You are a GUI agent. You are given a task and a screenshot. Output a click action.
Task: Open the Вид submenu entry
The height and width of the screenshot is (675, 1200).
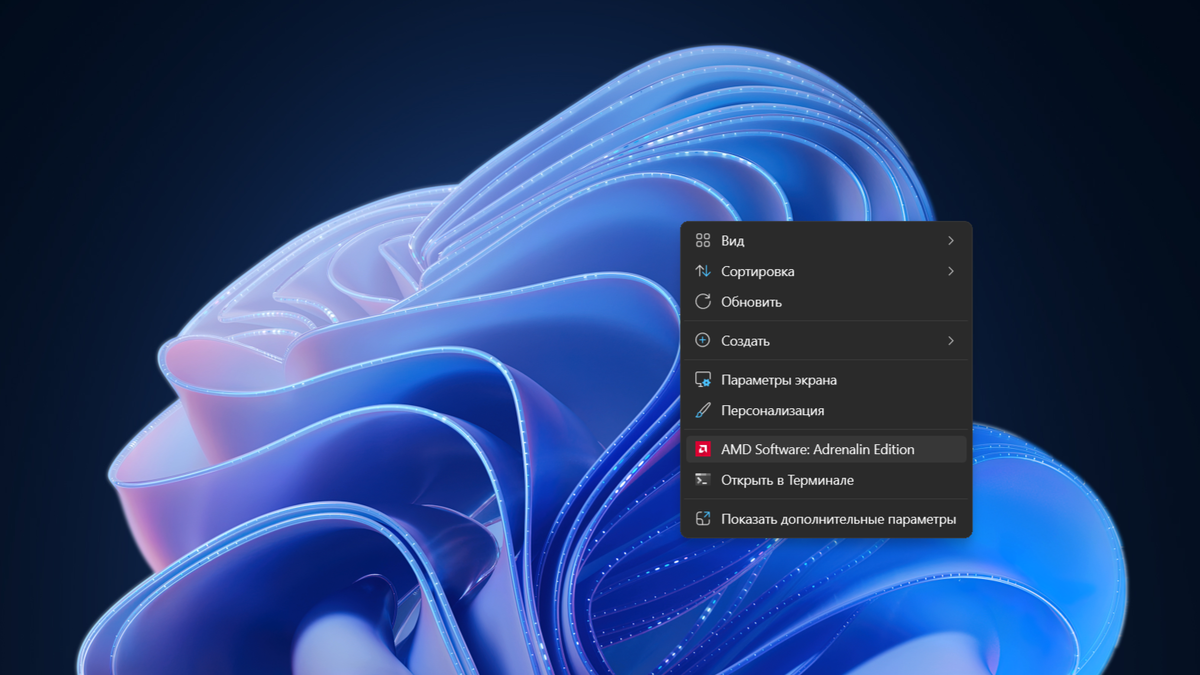(x=826, y=241)
